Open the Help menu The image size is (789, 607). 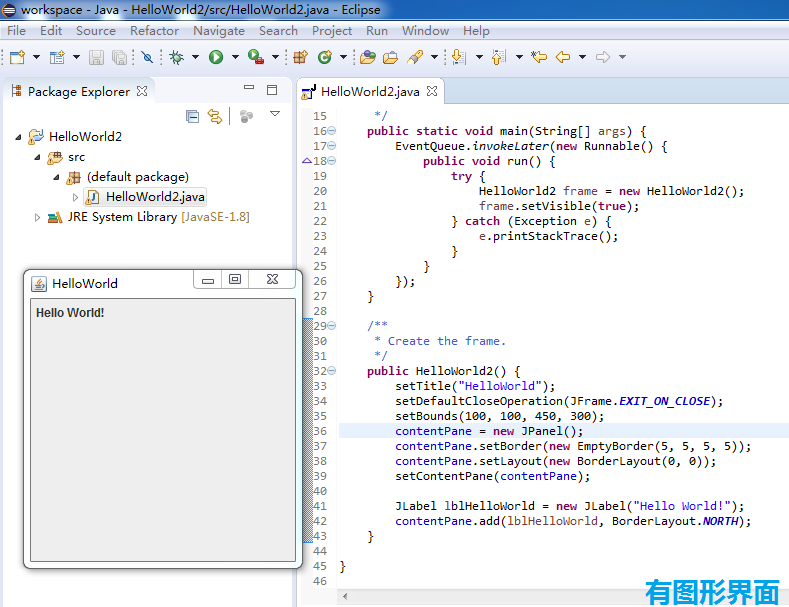(476, 31)
